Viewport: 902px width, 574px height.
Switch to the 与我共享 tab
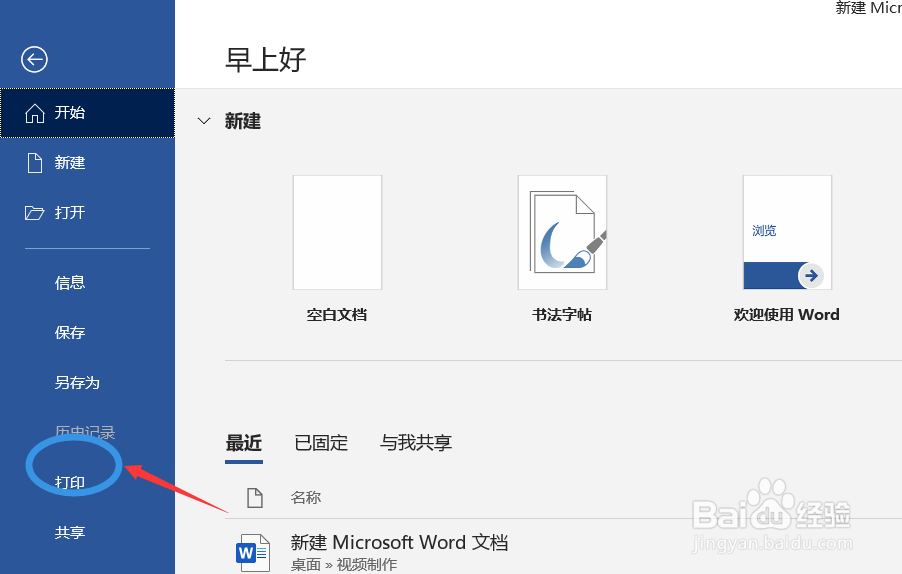416,443
